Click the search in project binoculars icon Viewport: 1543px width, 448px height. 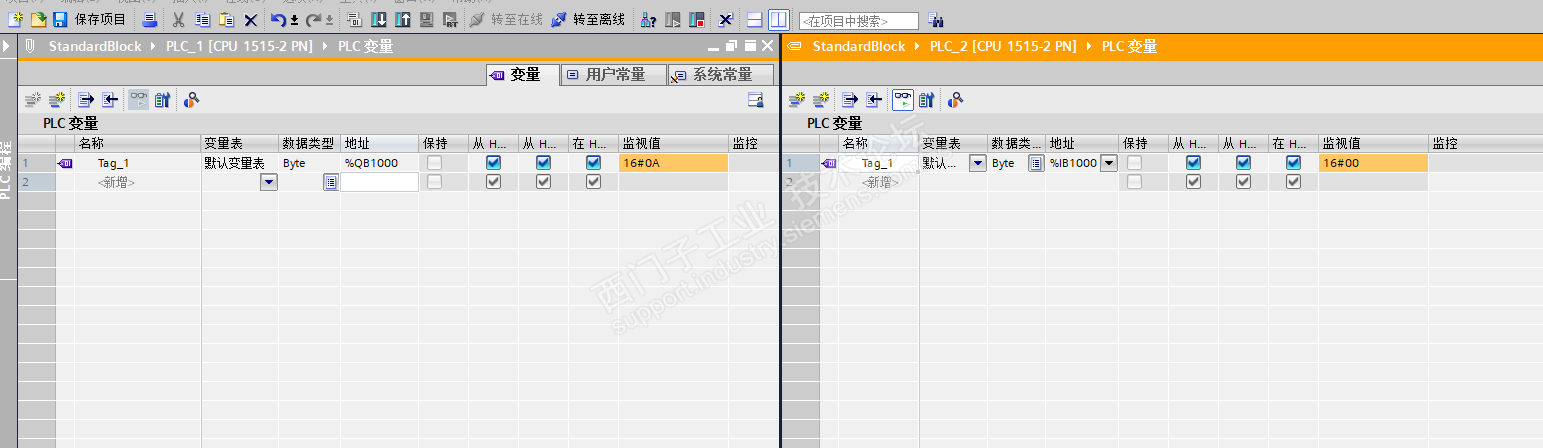pyautogui.click(x=935, y=19)
